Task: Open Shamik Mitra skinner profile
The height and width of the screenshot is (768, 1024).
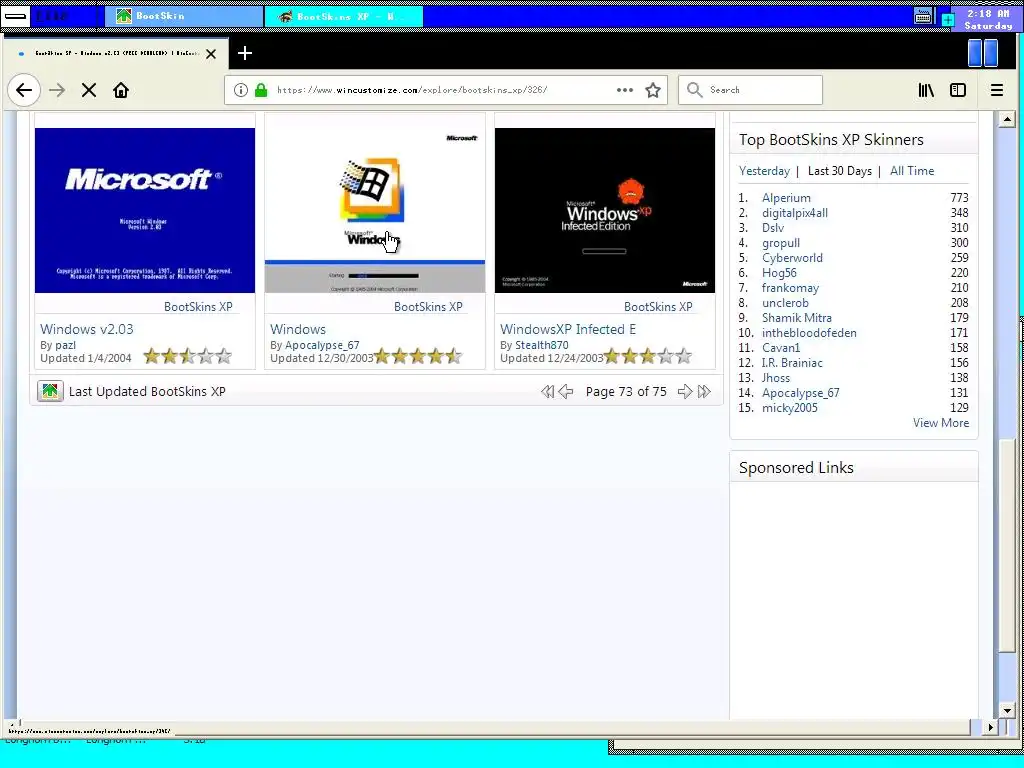Action: tap(797, 317)
